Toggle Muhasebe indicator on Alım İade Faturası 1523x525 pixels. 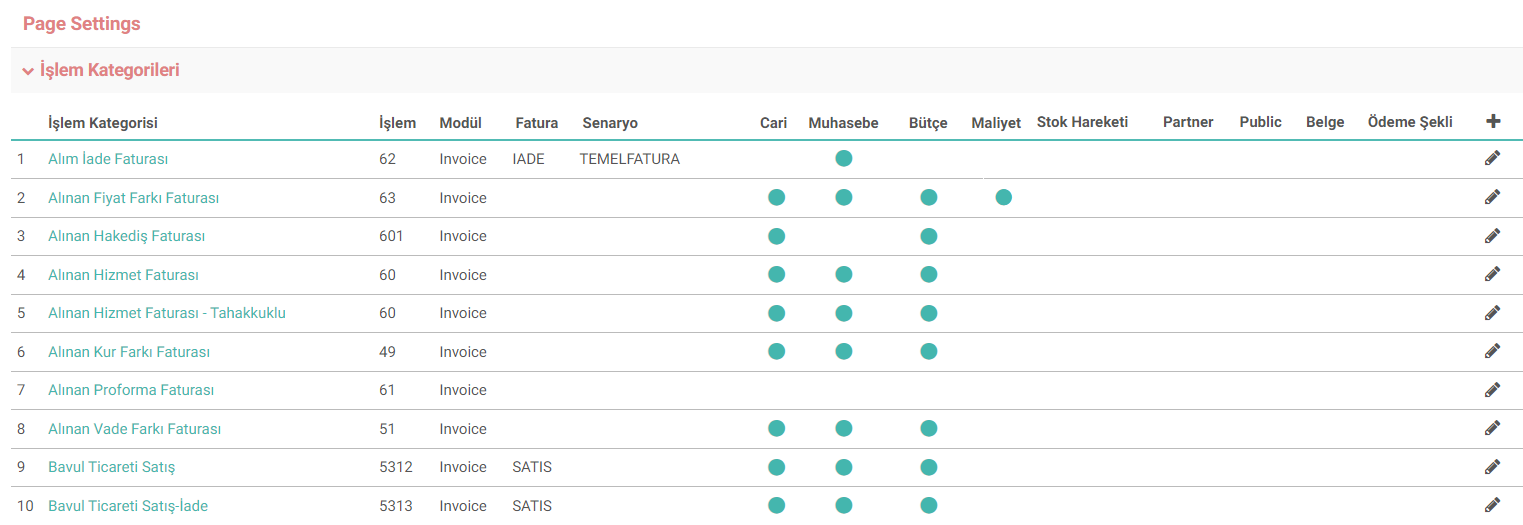[x=844, y=158]
